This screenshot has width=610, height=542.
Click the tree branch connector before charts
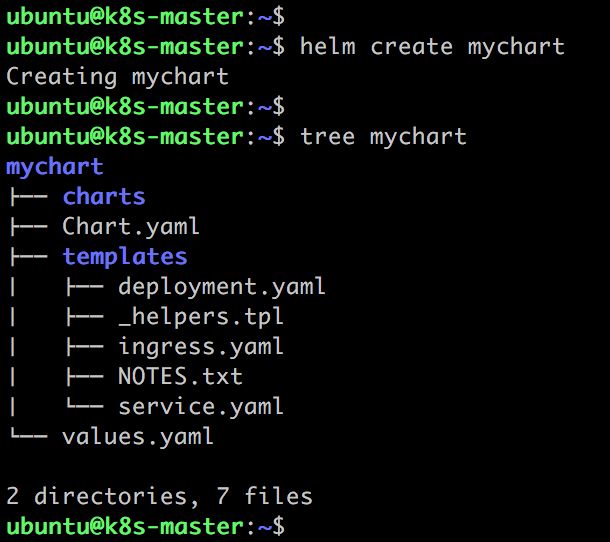coord(29,197)
